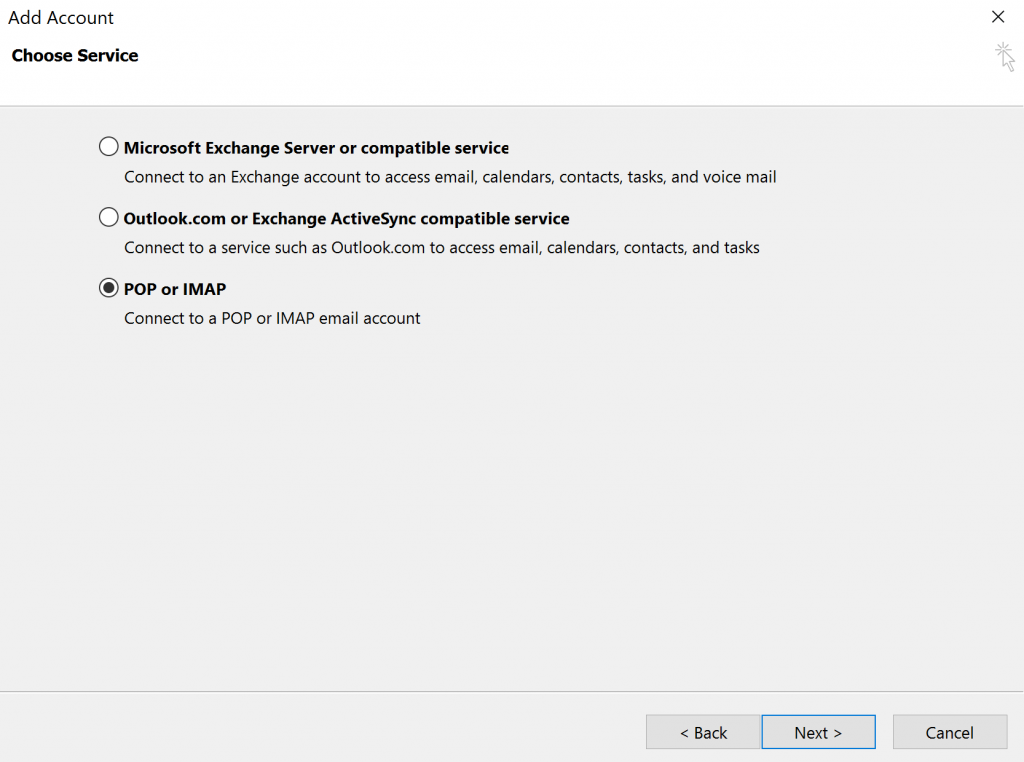Confirm POP or IMAP then press Next
Viewport: 1024px width, 762px height.
click(x=818, y=731)
